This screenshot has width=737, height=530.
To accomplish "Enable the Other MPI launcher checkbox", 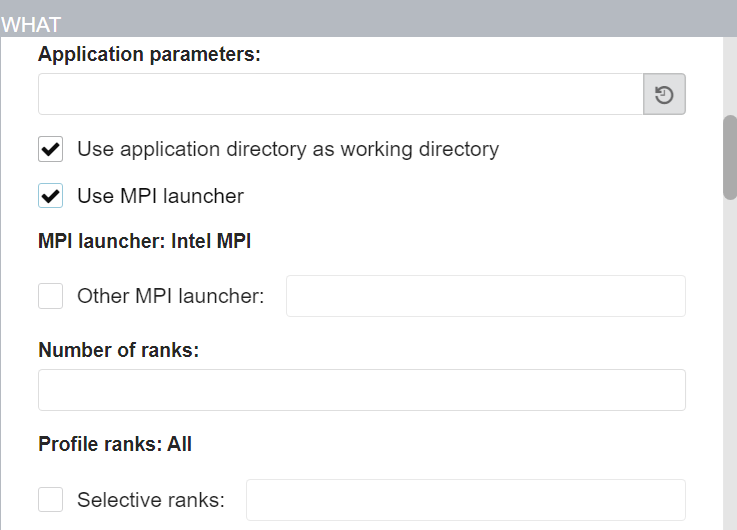I will tap(51, 296).
